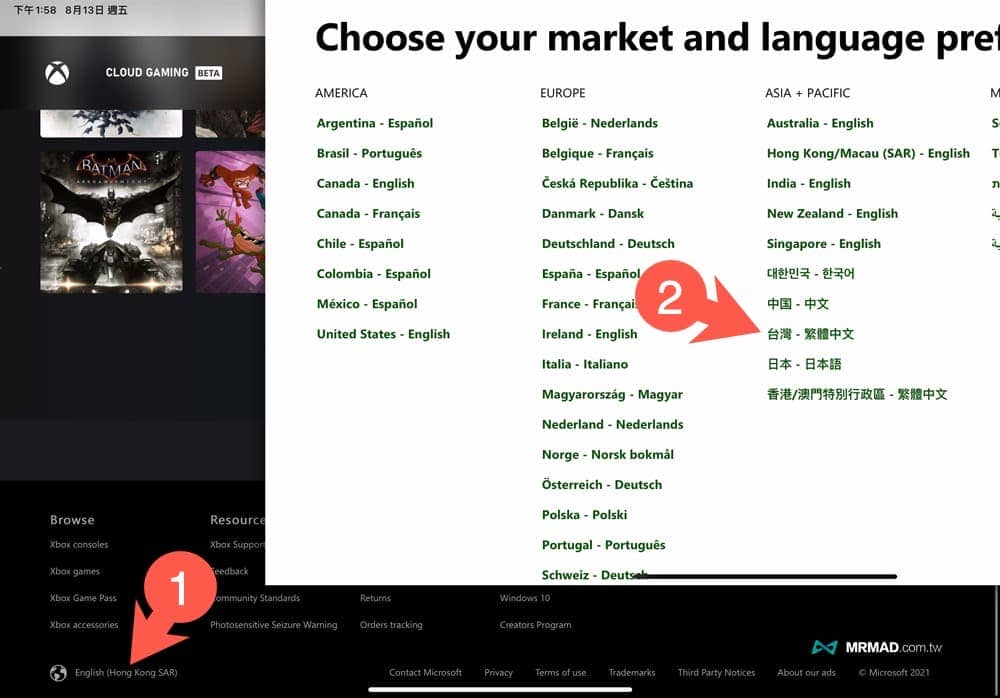Pick Ireland - English market
This screenshot has width=1000, height=698.
pos(589,334)
